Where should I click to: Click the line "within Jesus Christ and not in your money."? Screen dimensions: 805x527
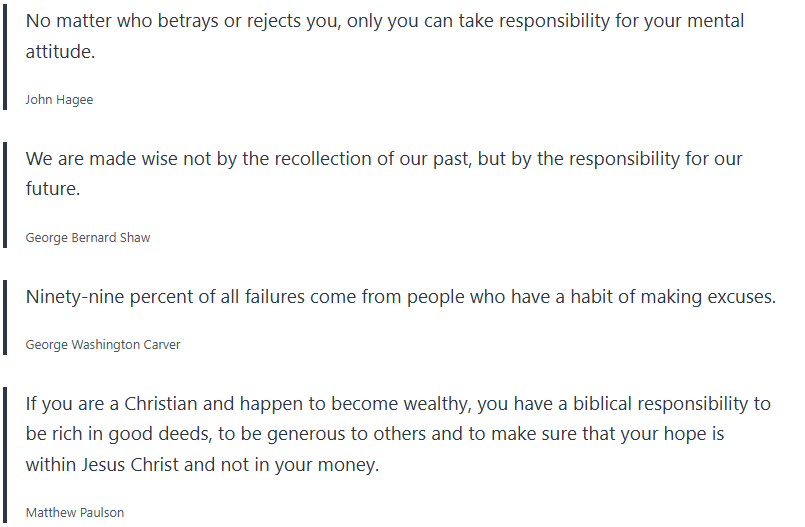click(x=202, y=465)
